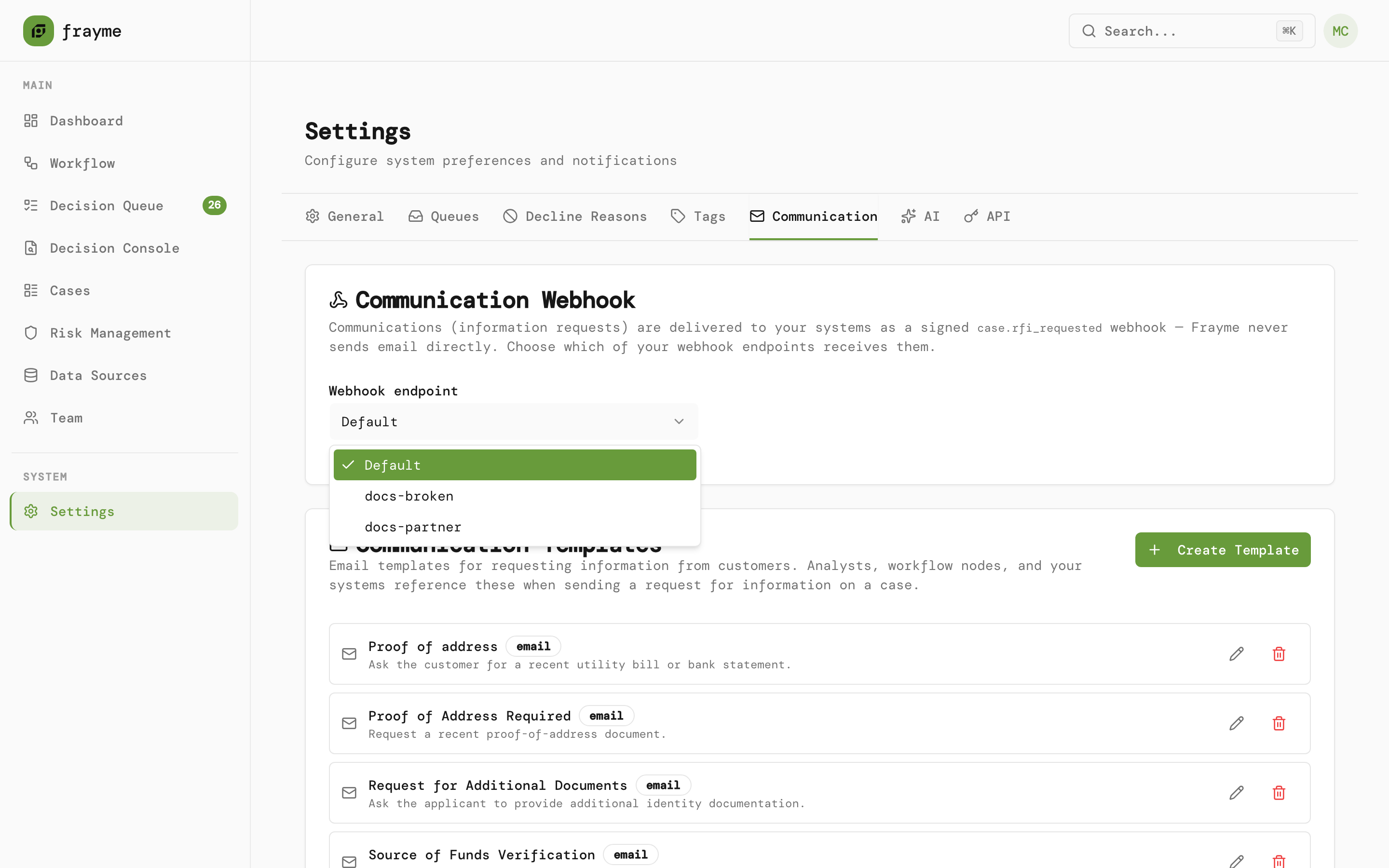The height and width of the screenshot is (868, 1389).
Task: Edit Request for Additional Documents template
Action: click(1236, 793)
